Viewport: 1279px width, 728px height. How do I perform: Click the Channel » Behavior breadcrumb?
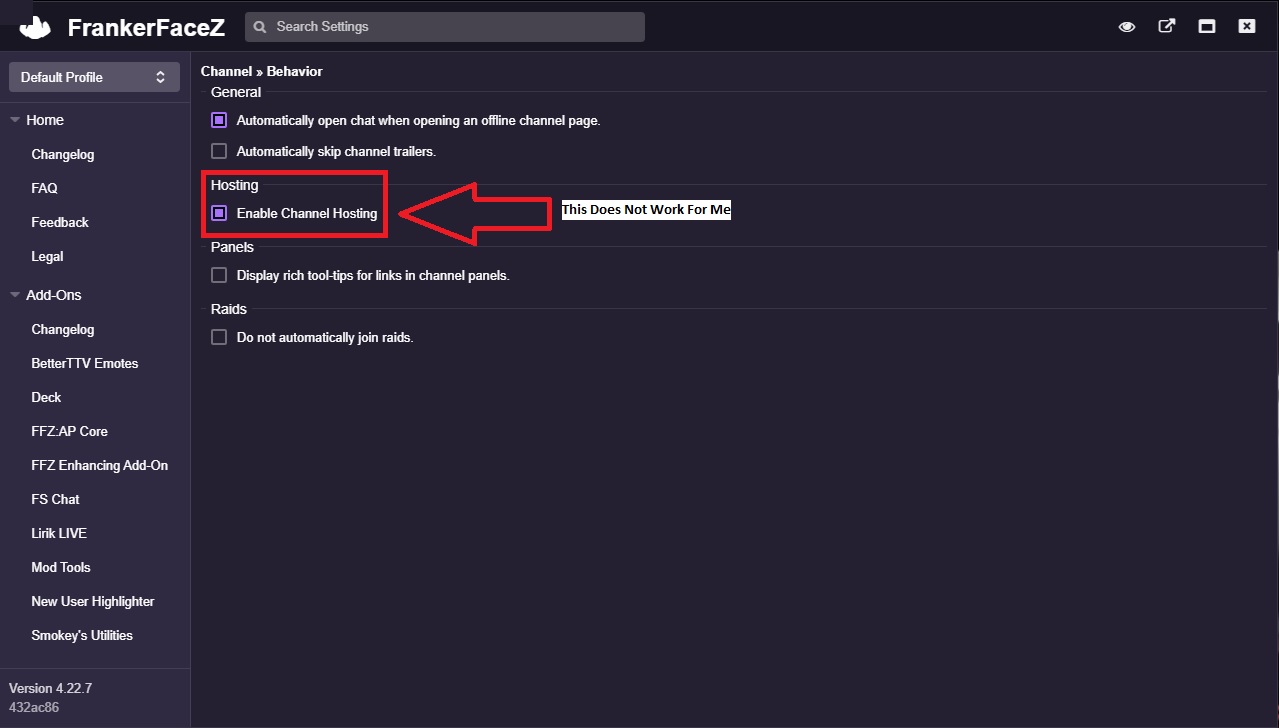point(262,71)
